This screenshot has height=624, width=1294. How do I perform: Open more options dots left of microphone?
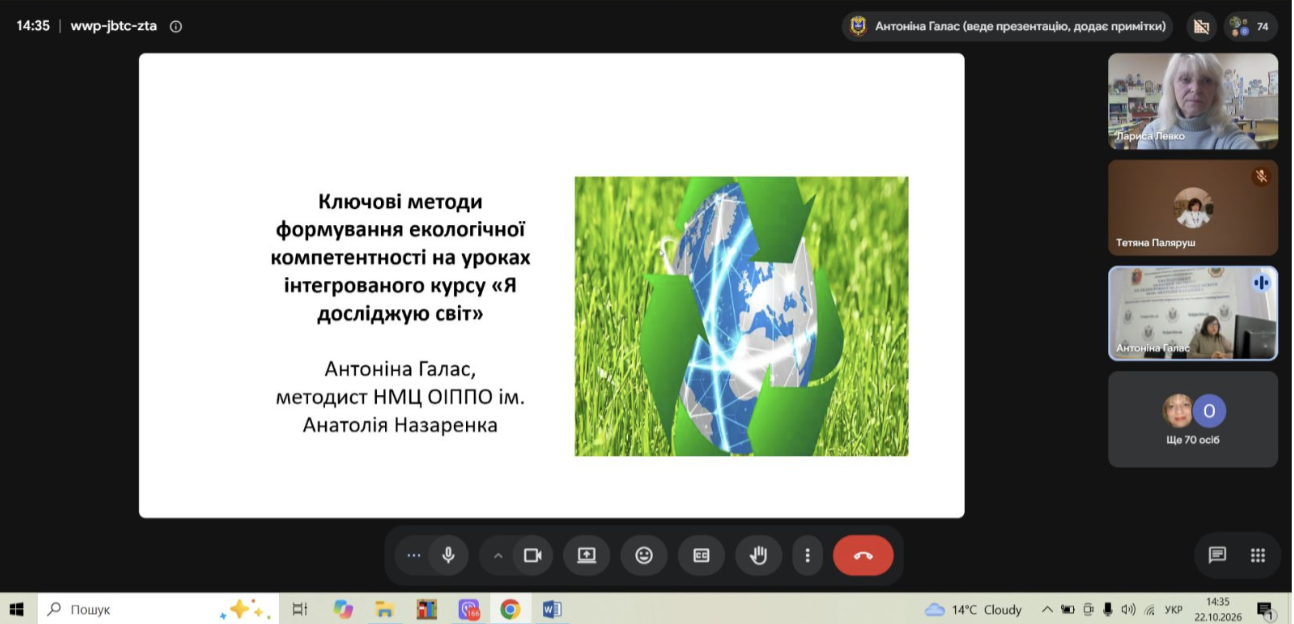pos(413,555)
